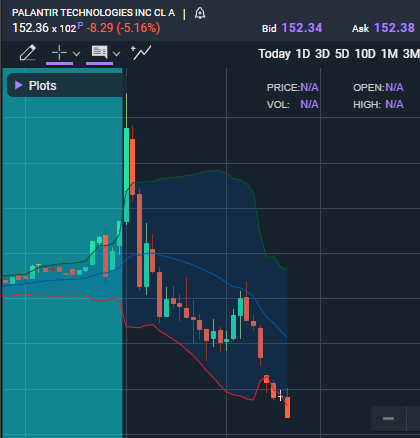Screen dimensions: 420x438
Task: Open the crosshair tool dropdown arrow
Action: point(76,53)
